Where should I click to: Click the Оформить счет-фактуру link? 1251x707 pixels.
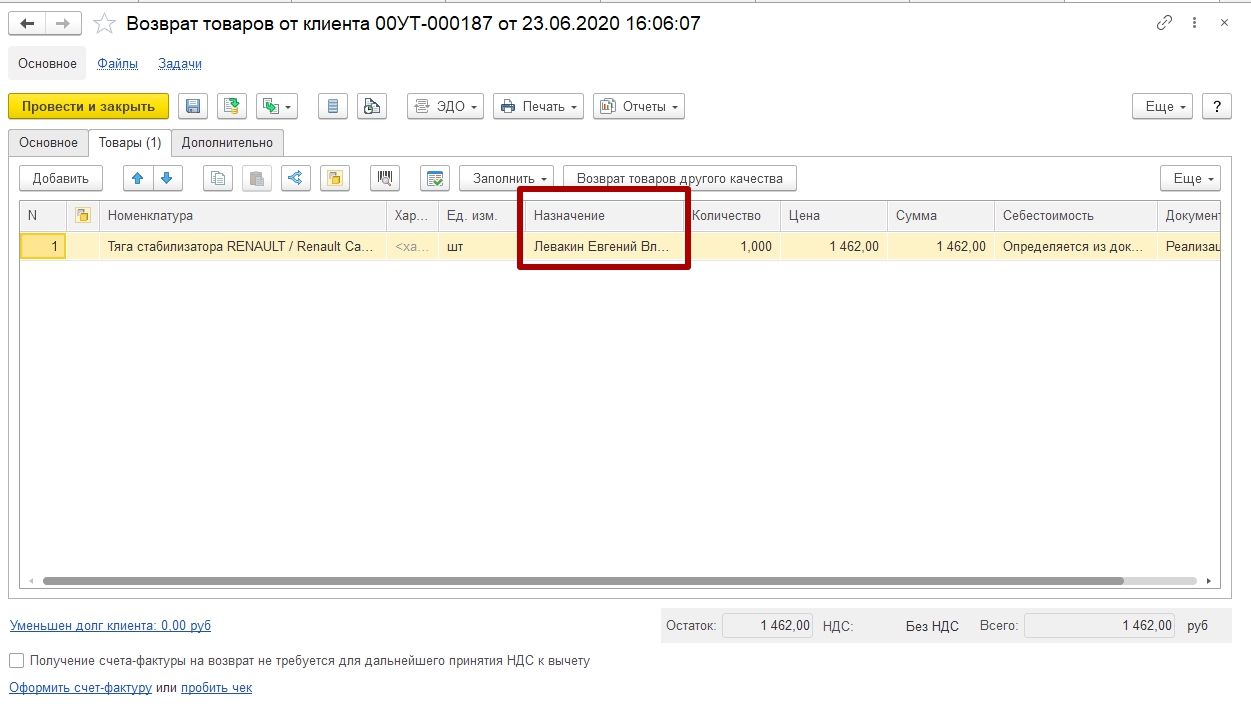click(x=80, y=688)
